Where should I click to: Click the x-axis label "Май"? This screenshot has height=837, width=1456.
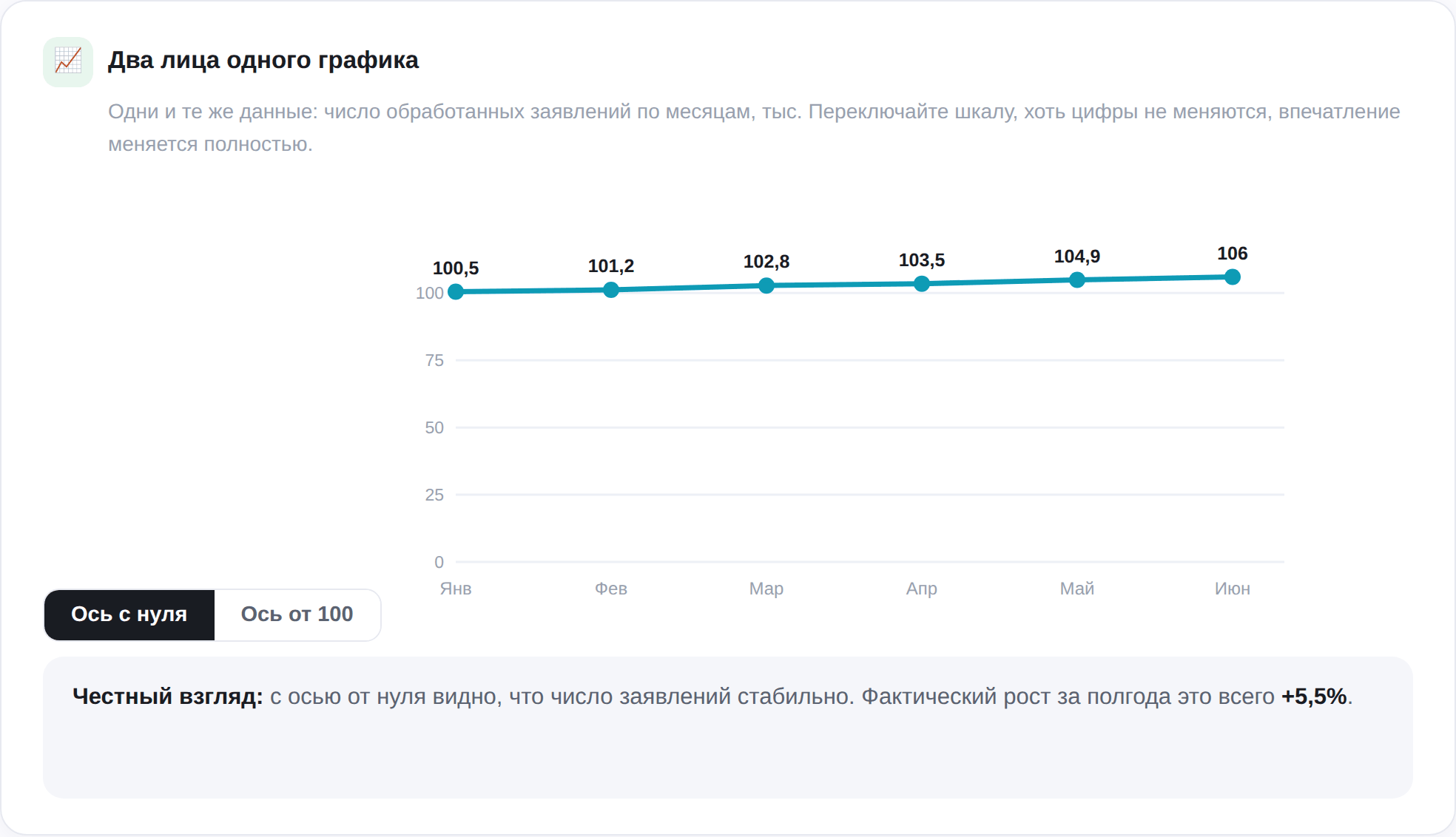click(x=1077, y=589)
